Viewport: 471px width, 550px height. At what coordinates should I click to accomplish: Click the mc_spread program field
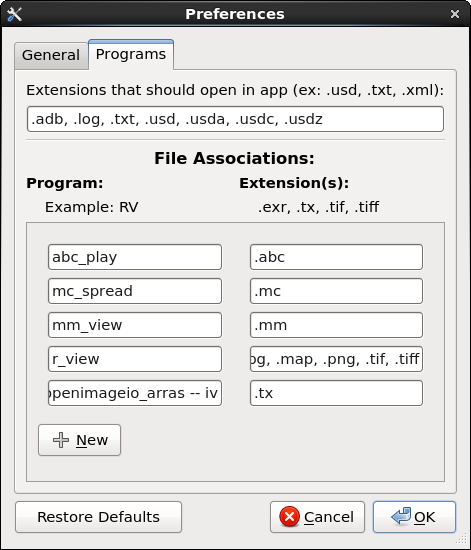pos(135,291)
